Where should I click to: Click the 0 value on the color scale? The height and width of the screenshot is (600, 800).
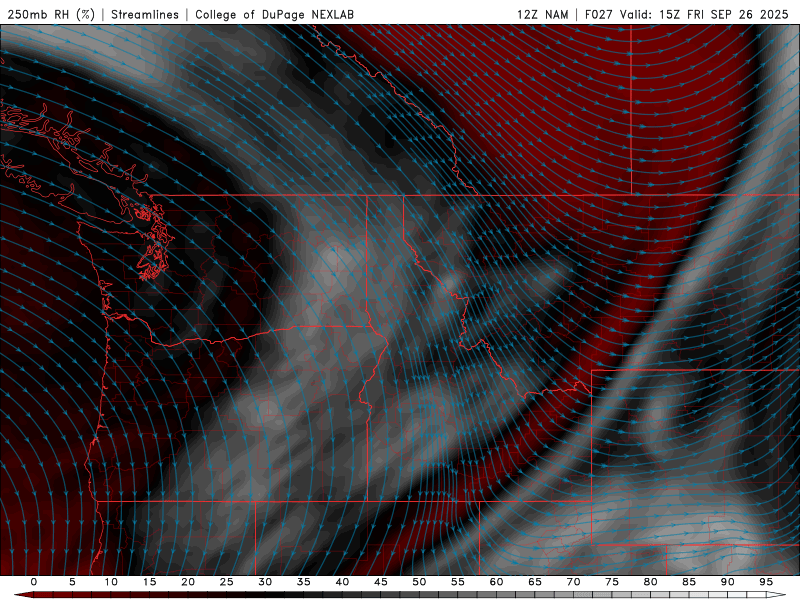pyautogui.click(x=34, y=582)
